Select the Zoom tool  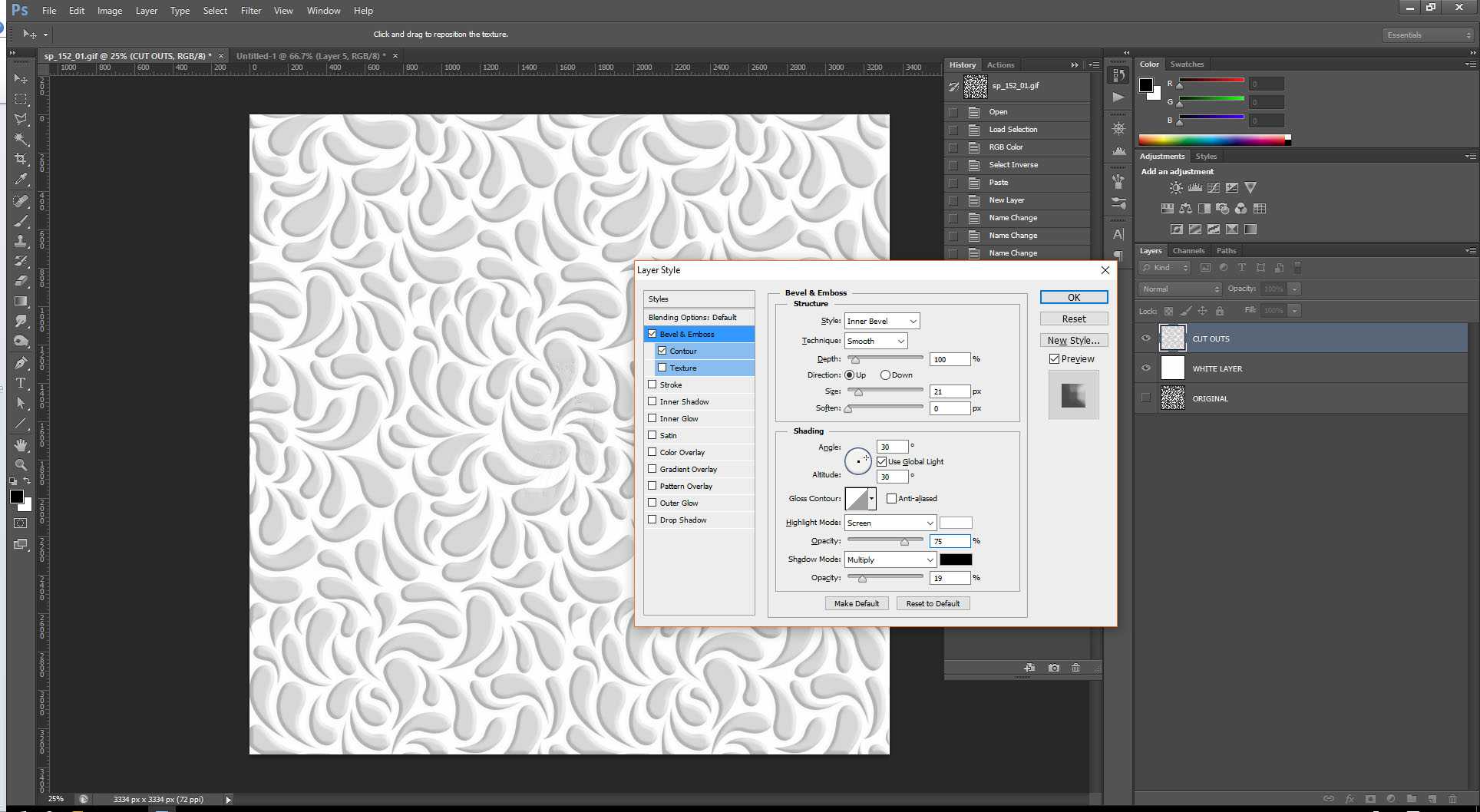coord(21,465)
